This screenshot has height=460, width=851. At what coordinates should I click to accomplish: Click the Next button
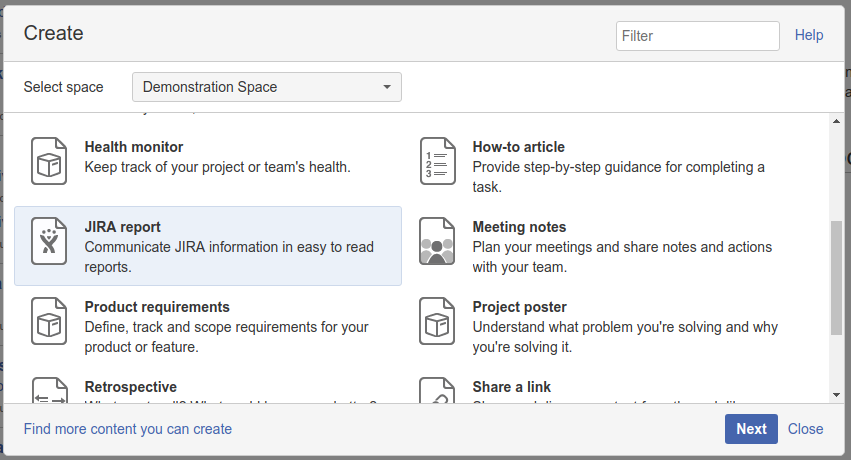pyautogui.click(x=751, y=429)
